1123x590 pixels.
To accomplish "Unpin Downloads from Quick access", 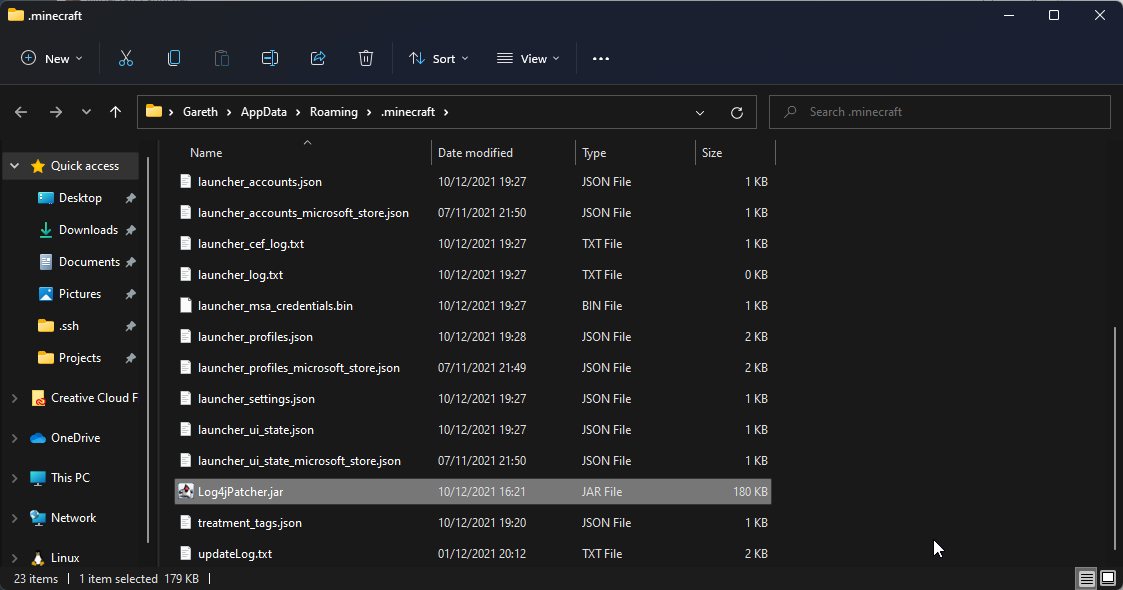I will click(130, 231).
